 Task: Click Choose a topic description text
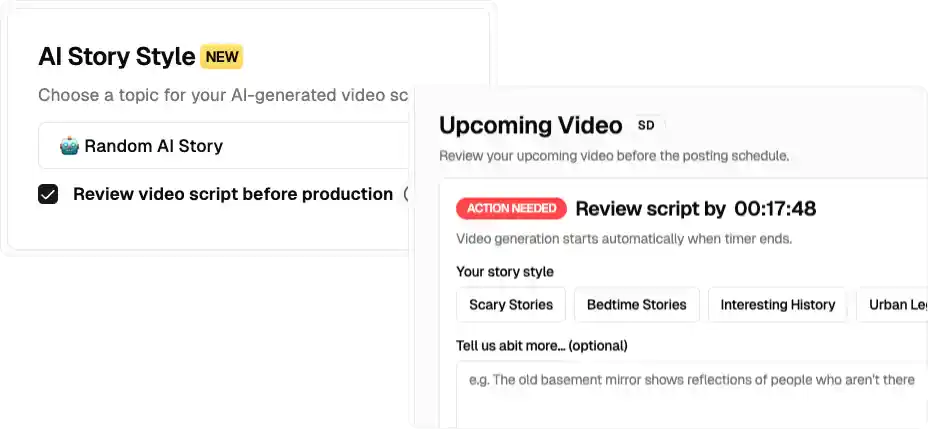(225, 95)
